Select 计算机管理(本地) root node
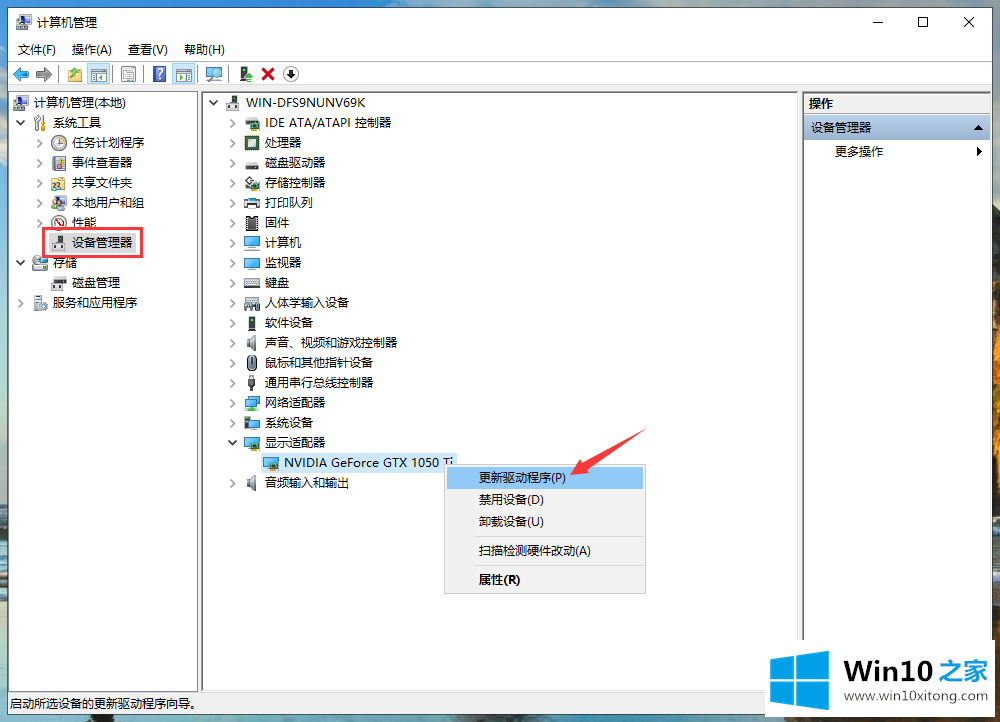 click(x=80, y=103)
